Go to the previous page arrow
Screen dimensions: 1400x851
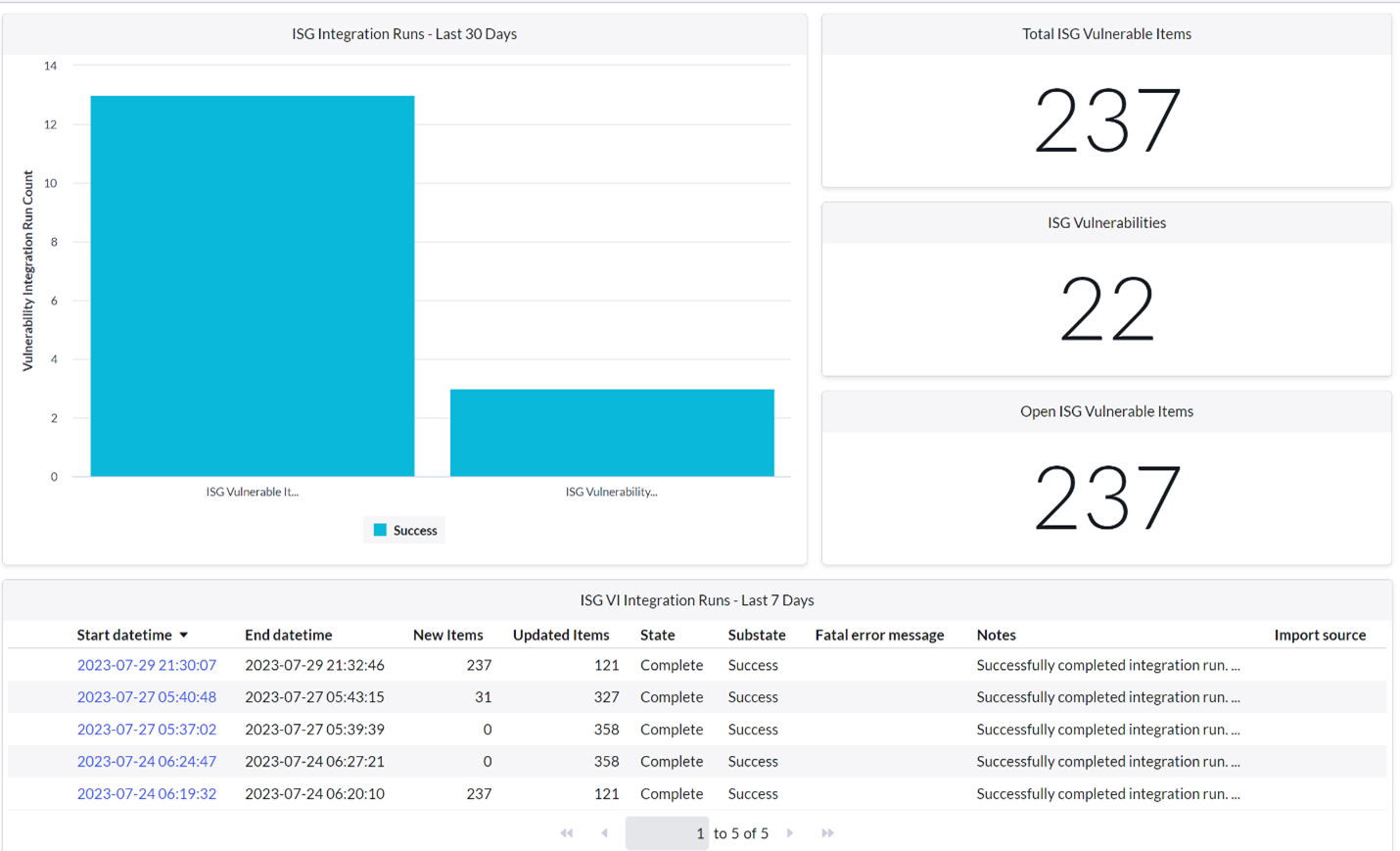[x=604, y=832]
